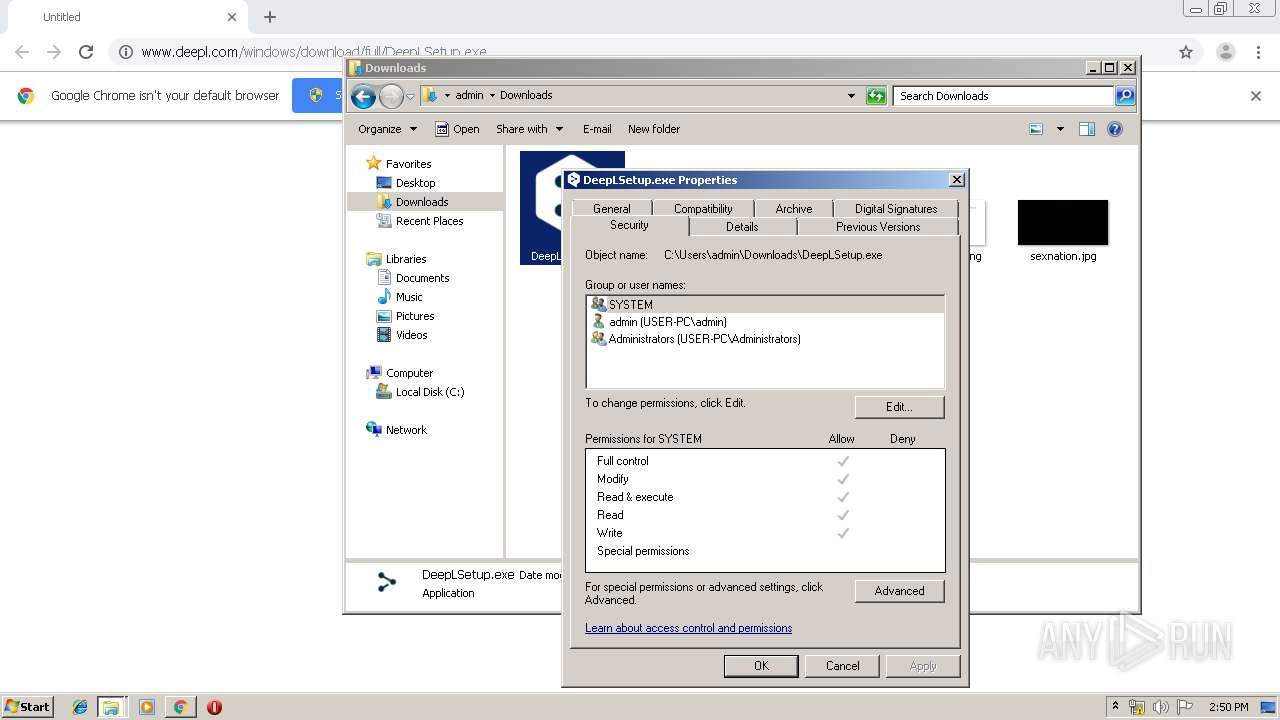1280x720 pixels.
Task: Open the Organize dropdown menu
Action: [x=387, y=129]
